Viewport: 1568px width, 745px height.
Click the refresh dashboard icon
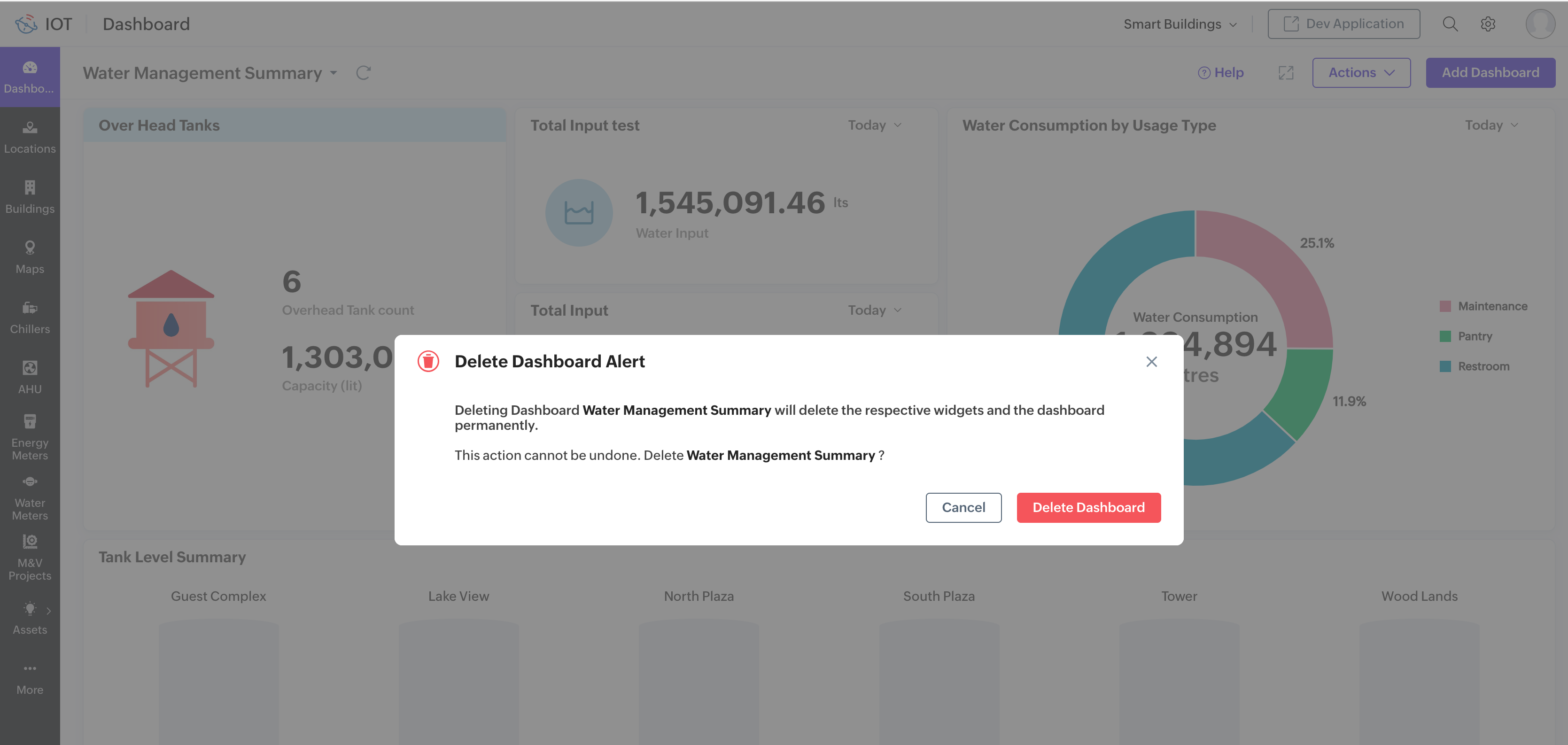click(364, 73)
